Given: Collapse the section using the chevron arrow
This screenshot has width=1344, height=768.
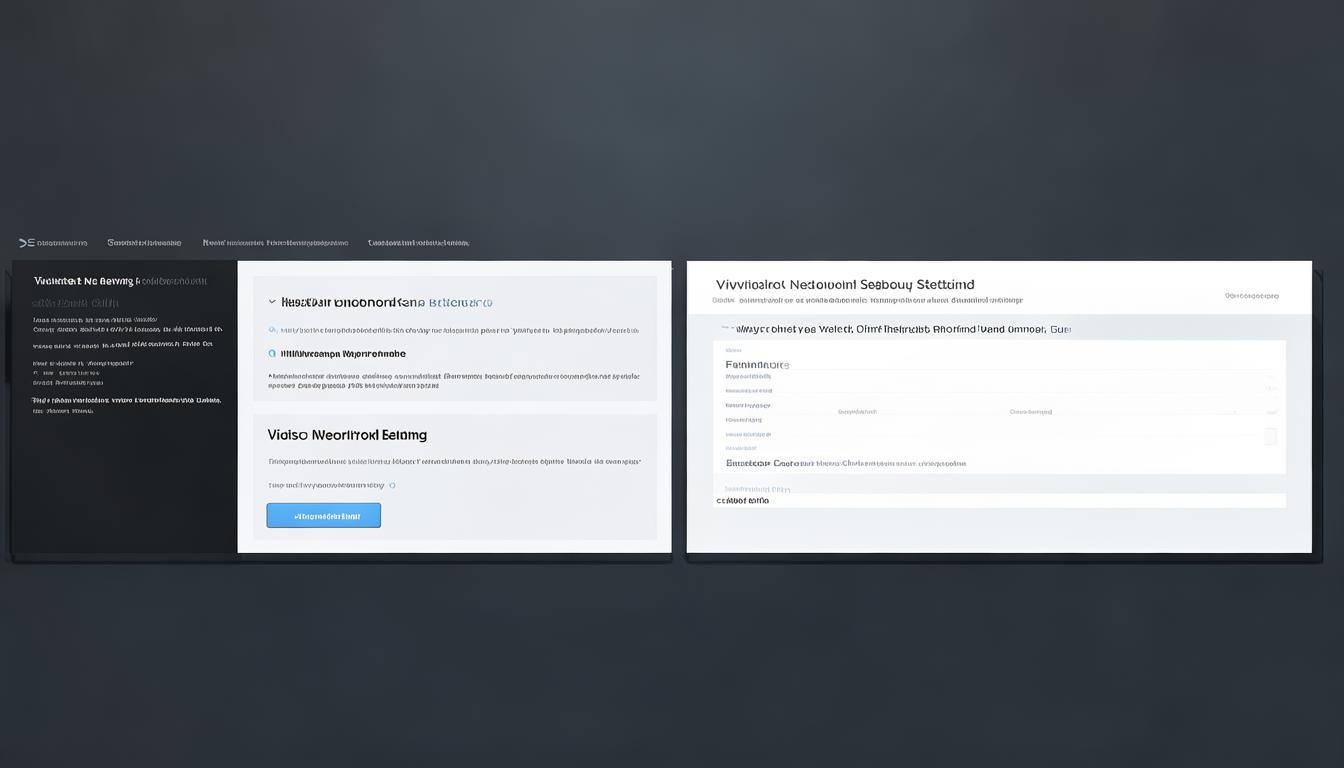Looking at the screenshot, I should (x=272, y=302).
